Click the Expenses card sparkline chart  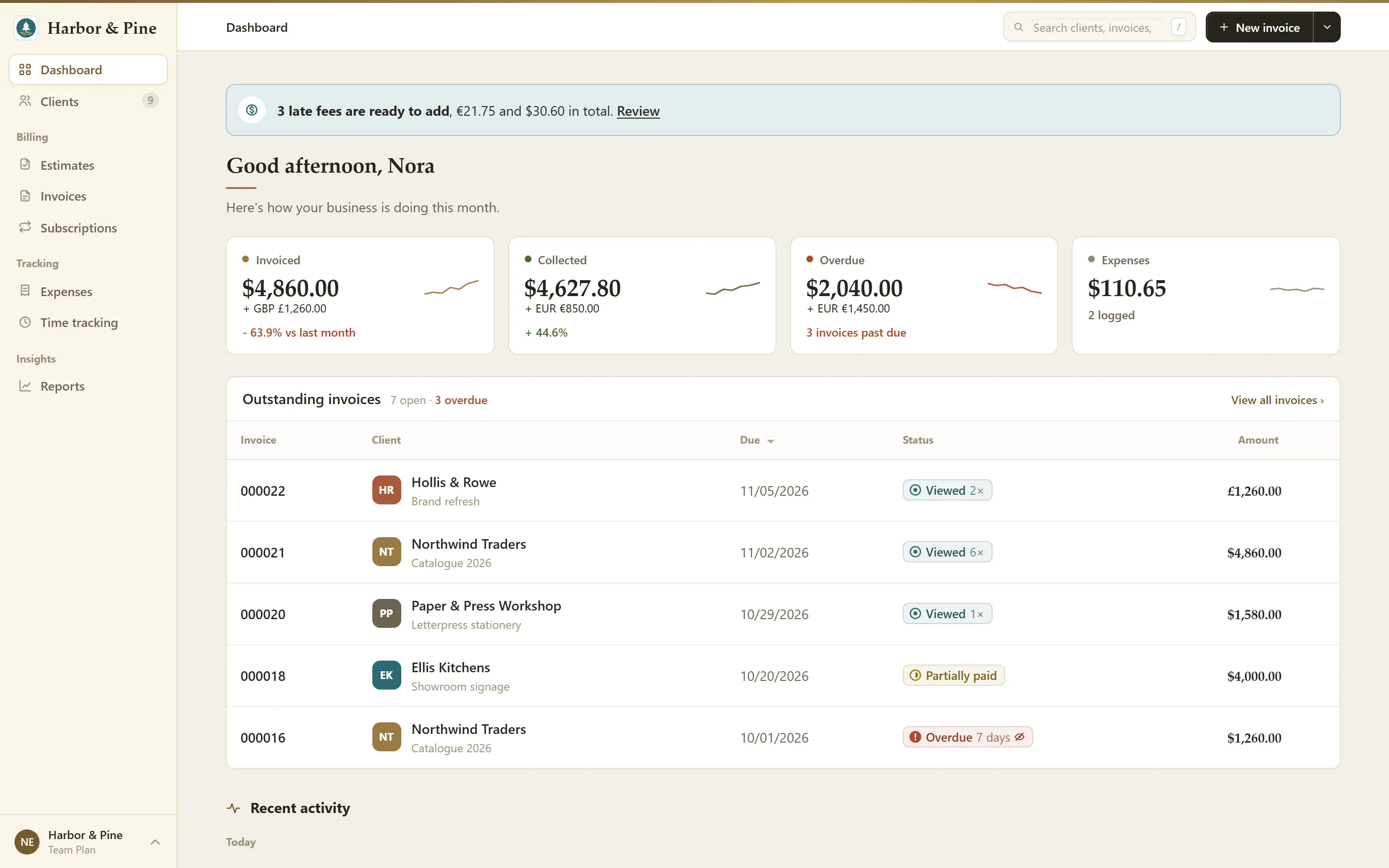click(1296, 289)
